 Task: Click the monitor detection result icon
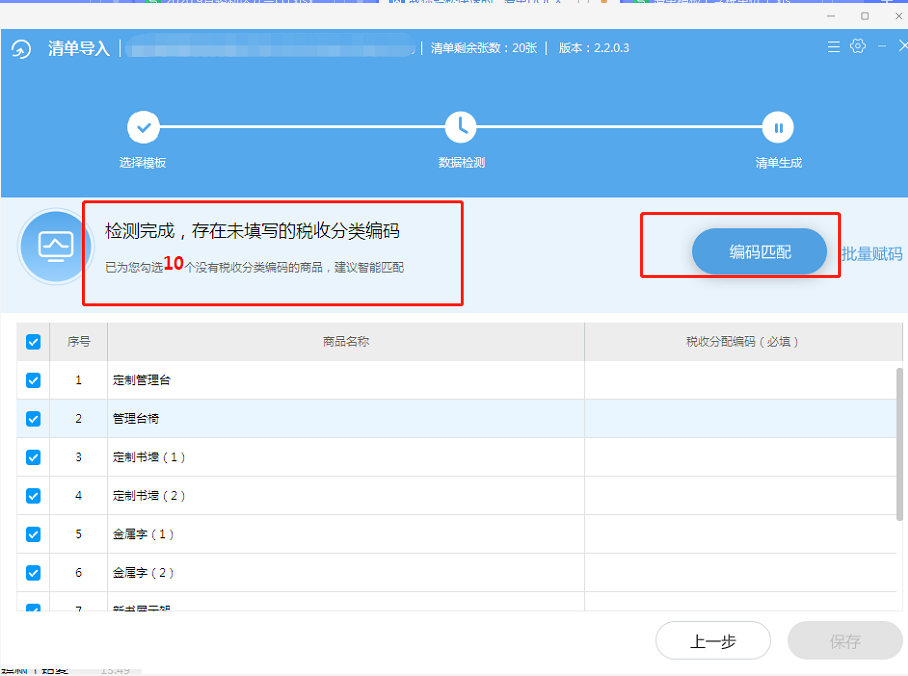pyautogui.click(x=55, y=246)
